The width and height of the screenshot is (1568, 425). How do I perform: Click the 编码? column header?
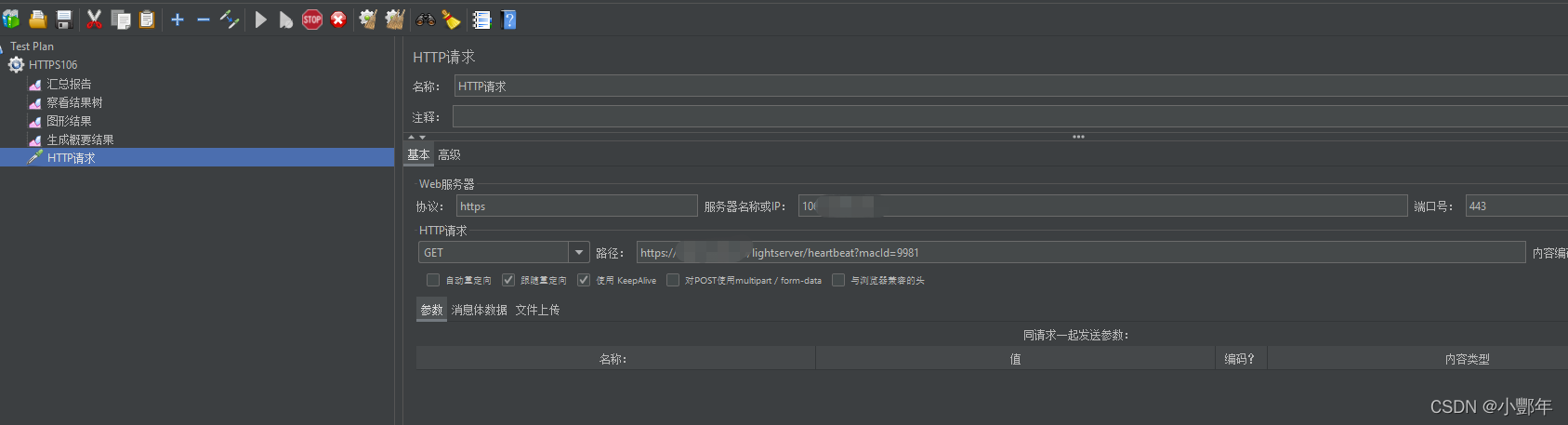[1241, 359]
